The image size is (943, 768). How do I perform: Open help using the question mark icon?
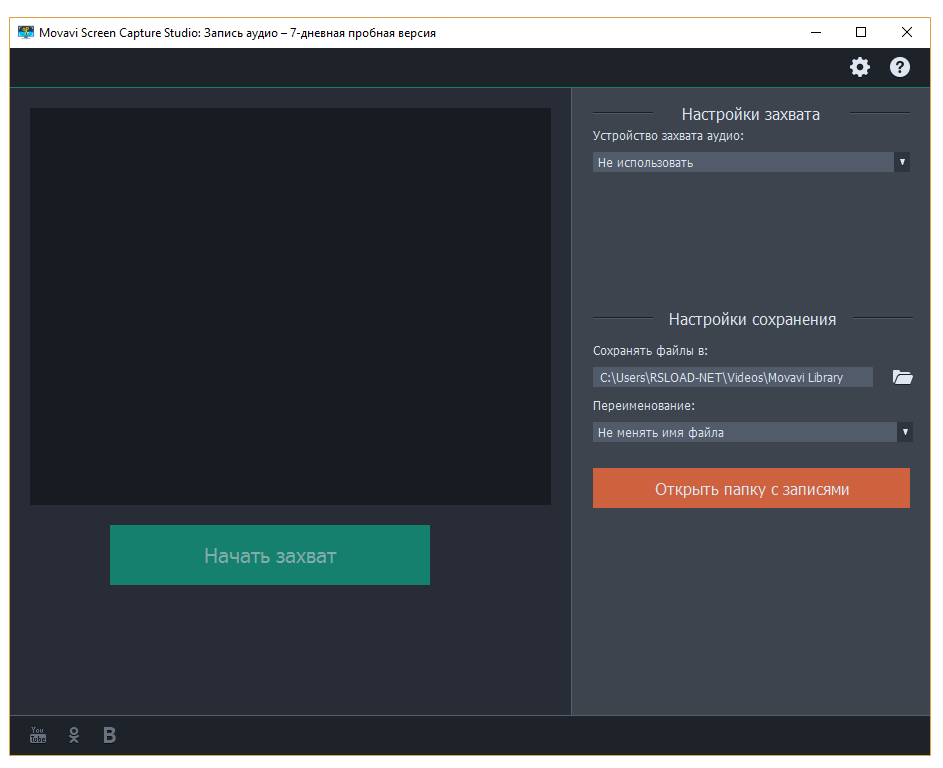click(899, 67)
